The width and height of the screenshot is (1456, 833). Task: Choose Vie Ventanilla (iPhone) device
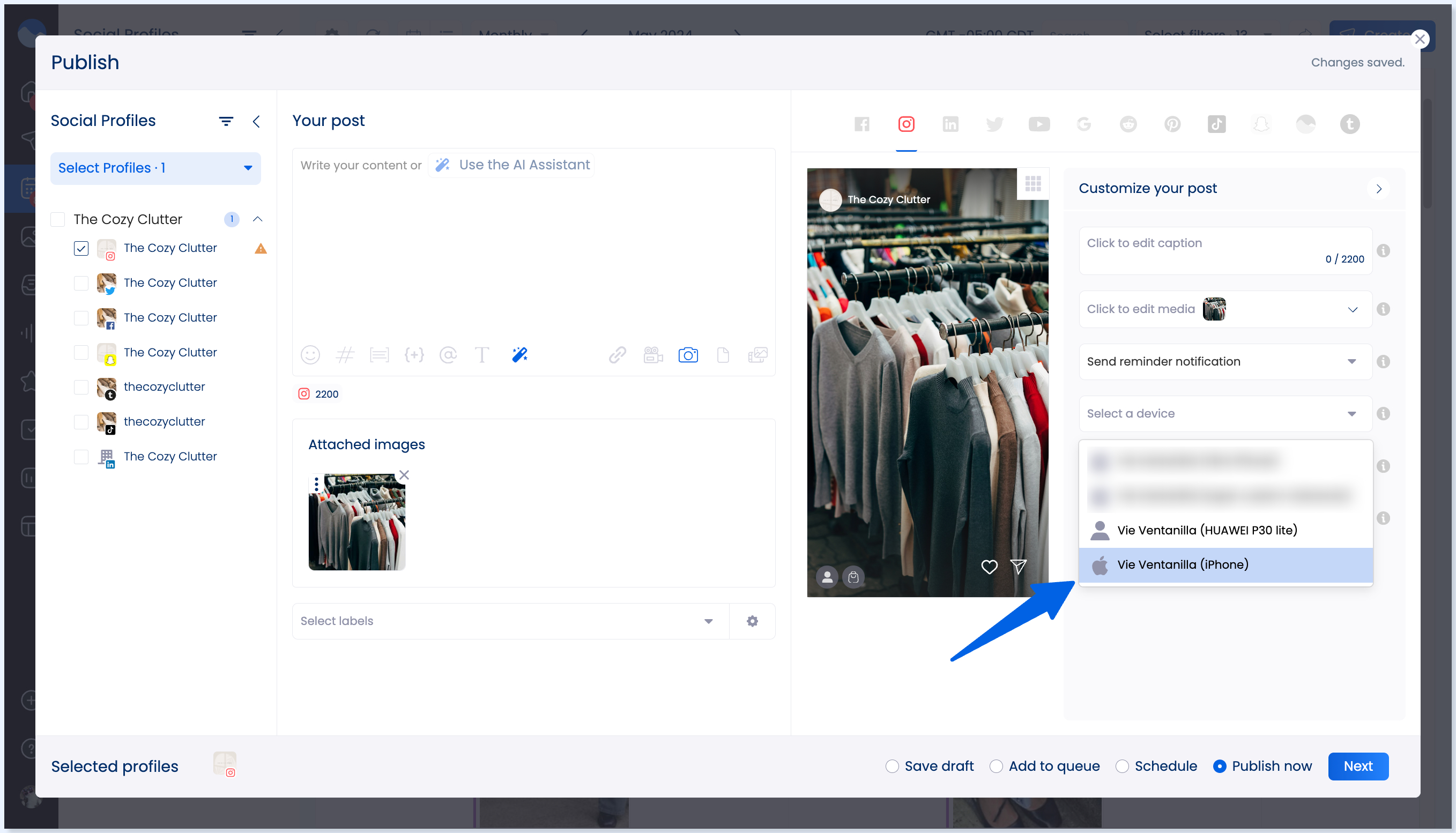click(x=1225, y=564)
